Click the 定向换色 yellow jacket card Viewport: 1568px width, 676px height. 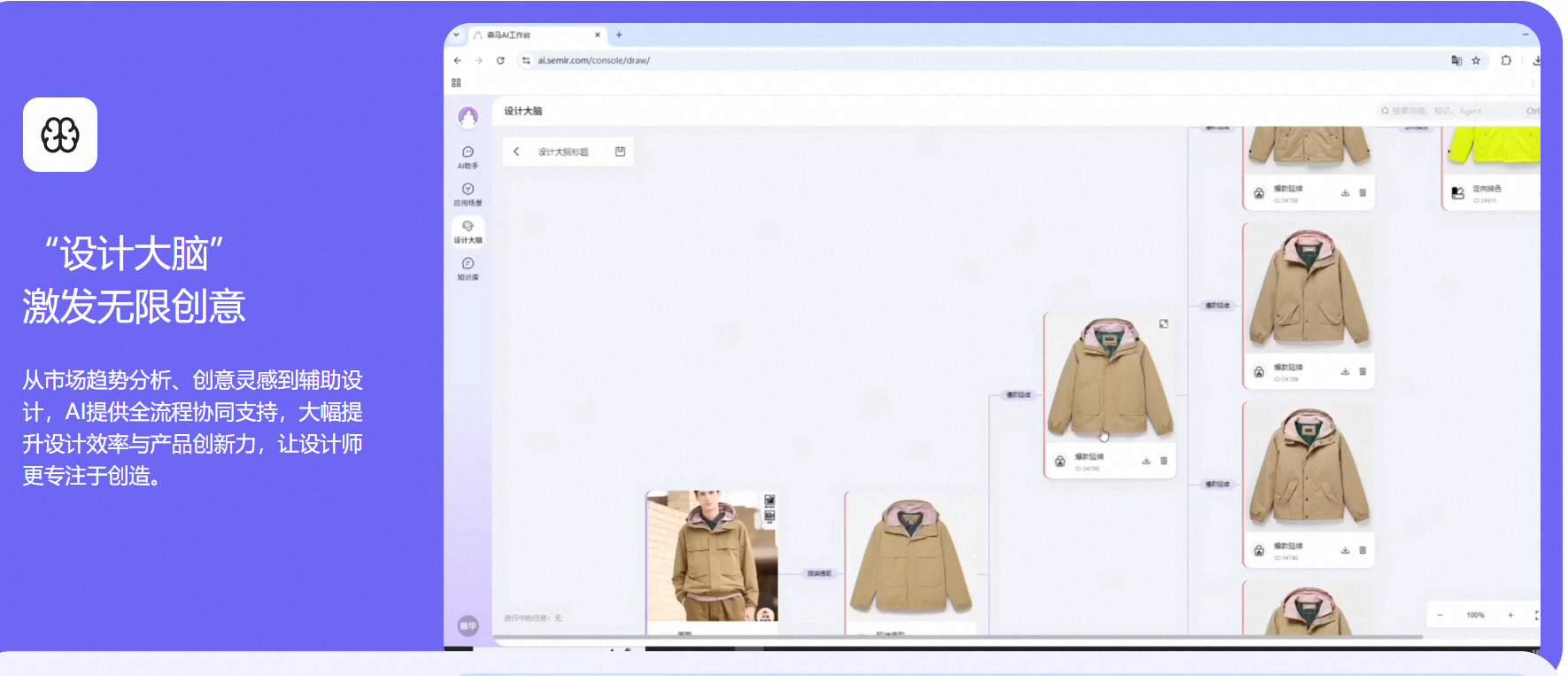pyautogui.click(x=1491, y=167)
